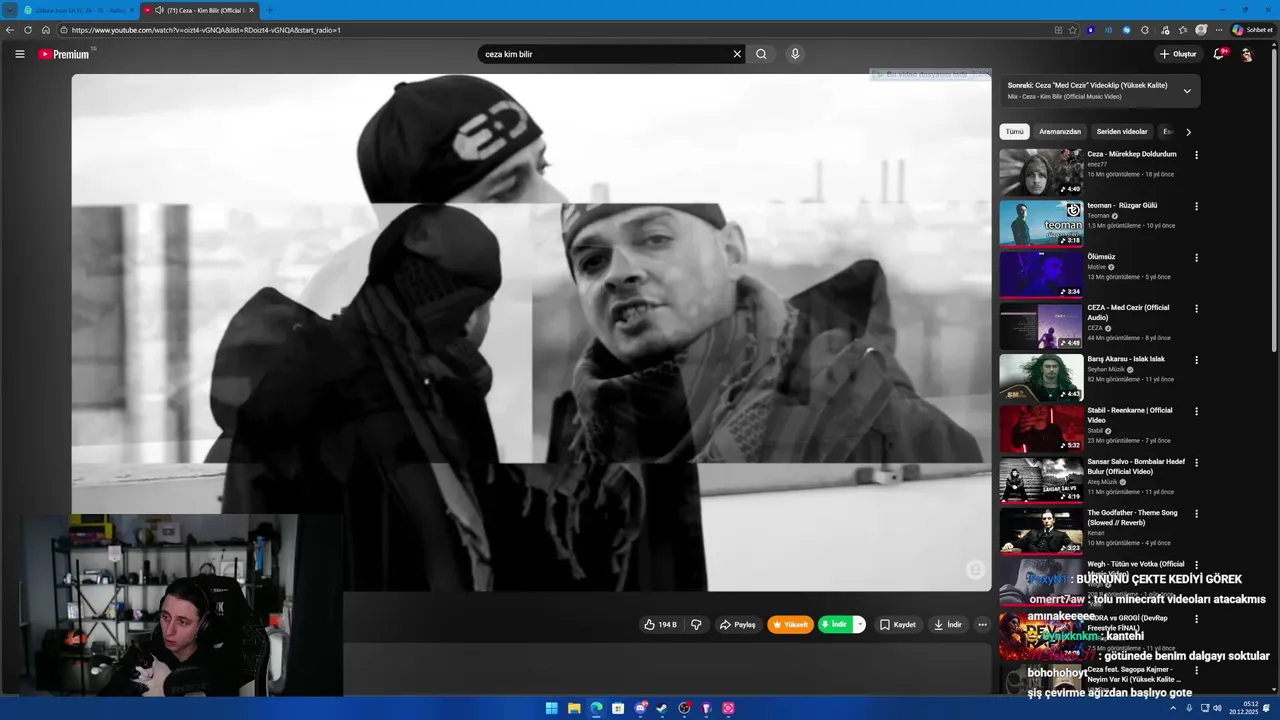The height and width of the screenshot is (720, 1280).
Task: Expand the 'Sonraki' mix playlist panel chevron
Action: (1187, 91)
